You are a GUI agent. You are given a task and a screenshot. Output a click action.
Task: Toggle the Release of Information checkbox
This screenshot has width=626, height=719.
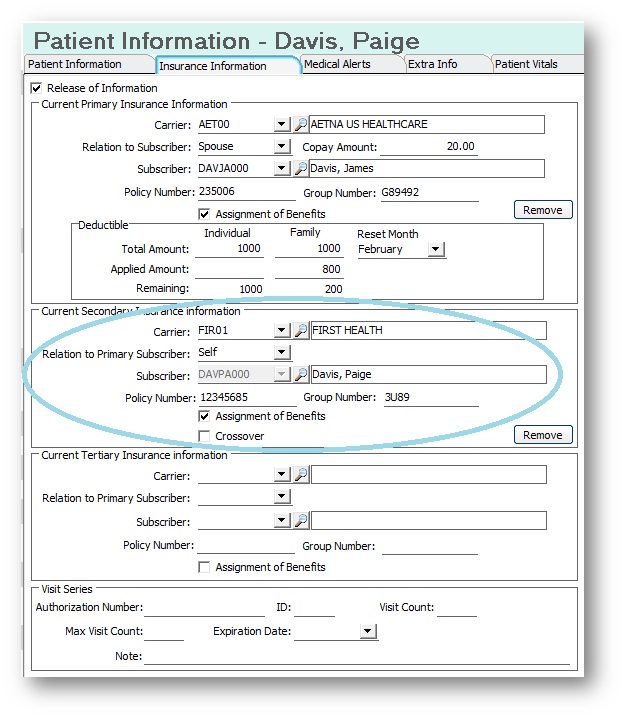[x=38, y=88]
